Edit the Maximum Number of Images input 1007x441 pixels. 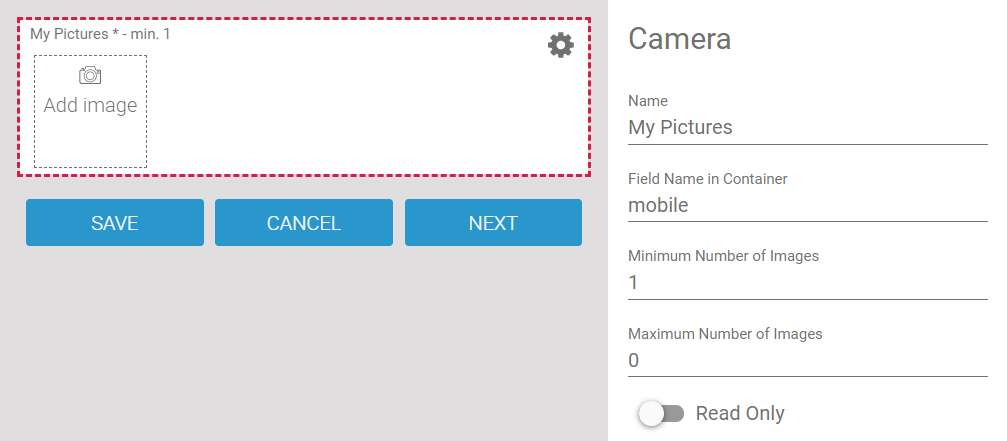coord(807,360)
